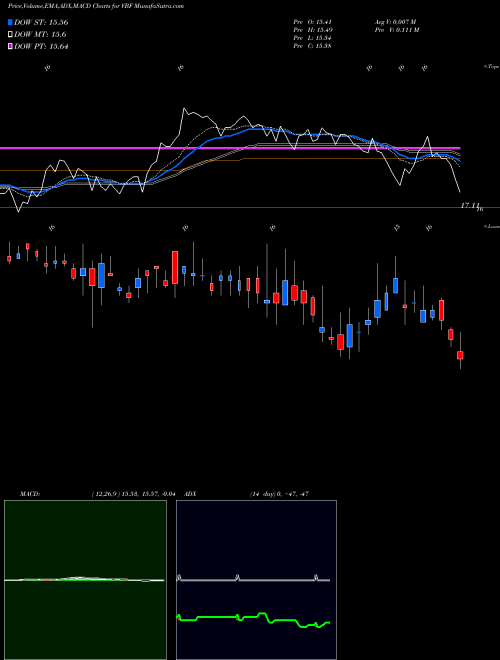The height and width of the screenshot is (660, 500).
Task: Click the 'Pre L: 15.34' low value
Action: pyautogui.click(x=312, y=38)
